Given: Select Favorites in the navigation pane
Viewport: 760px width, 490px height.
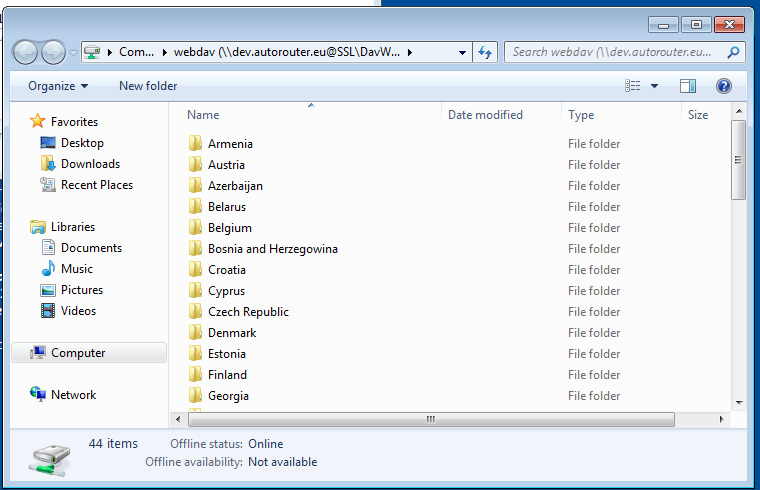Looking at the screenshot, I should click(64, 121).
